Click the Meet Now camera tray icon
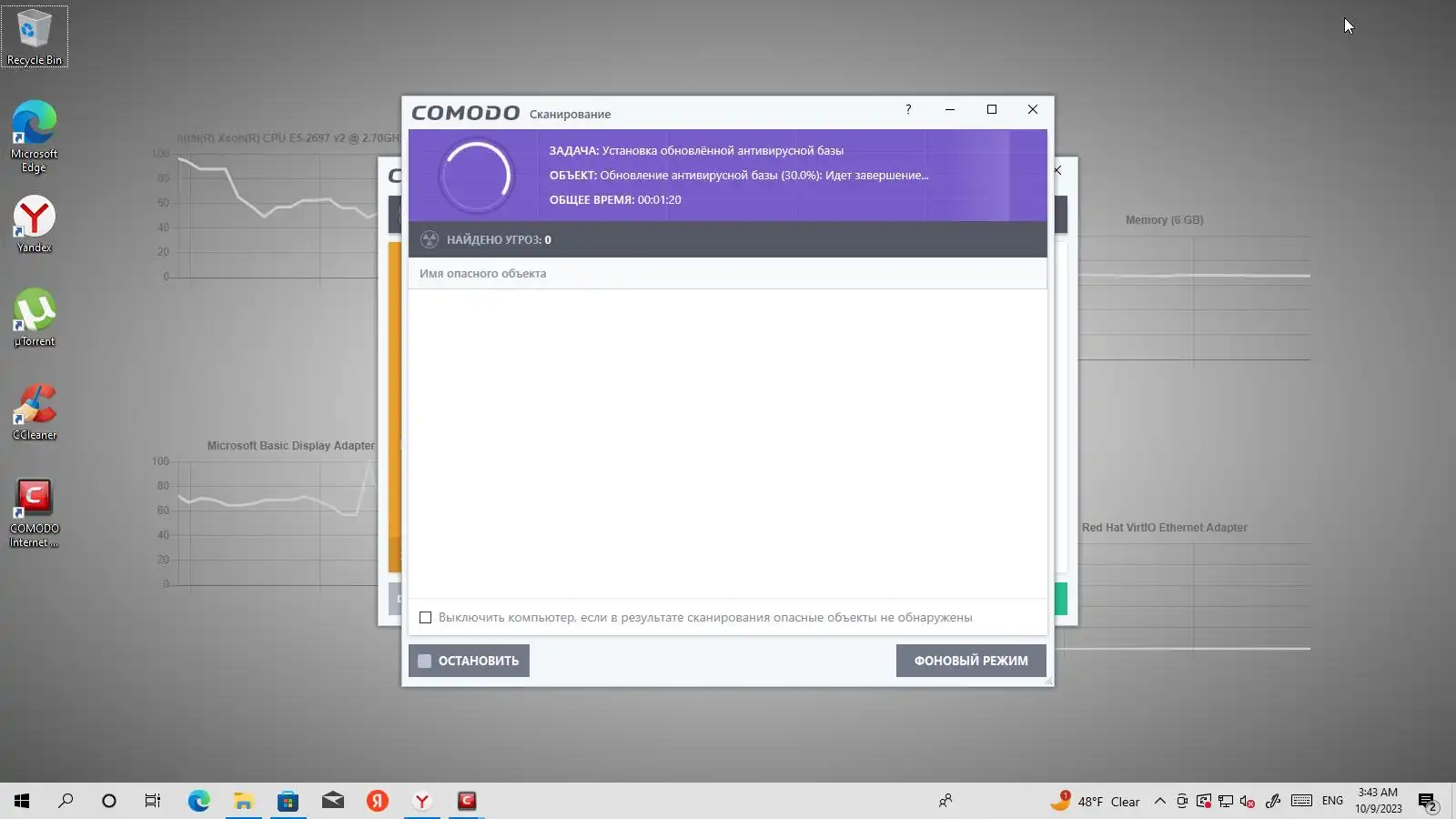 tap(1182, 801)
